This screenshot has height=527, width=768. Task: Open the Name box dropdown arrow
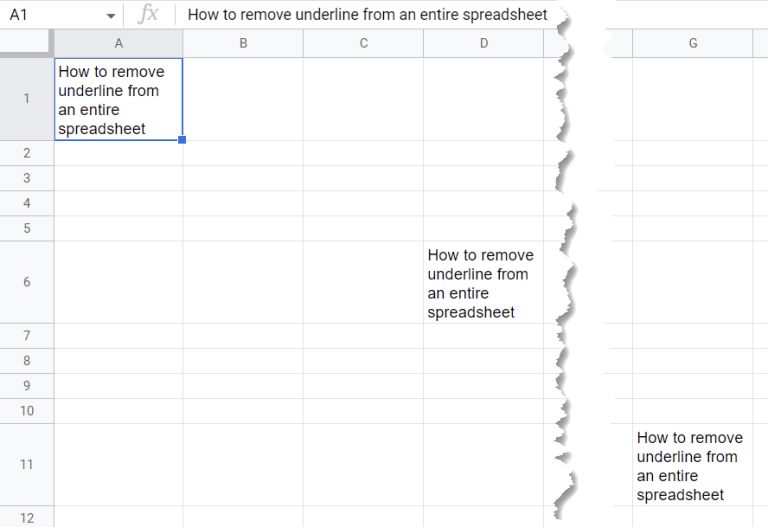(110, 16)
